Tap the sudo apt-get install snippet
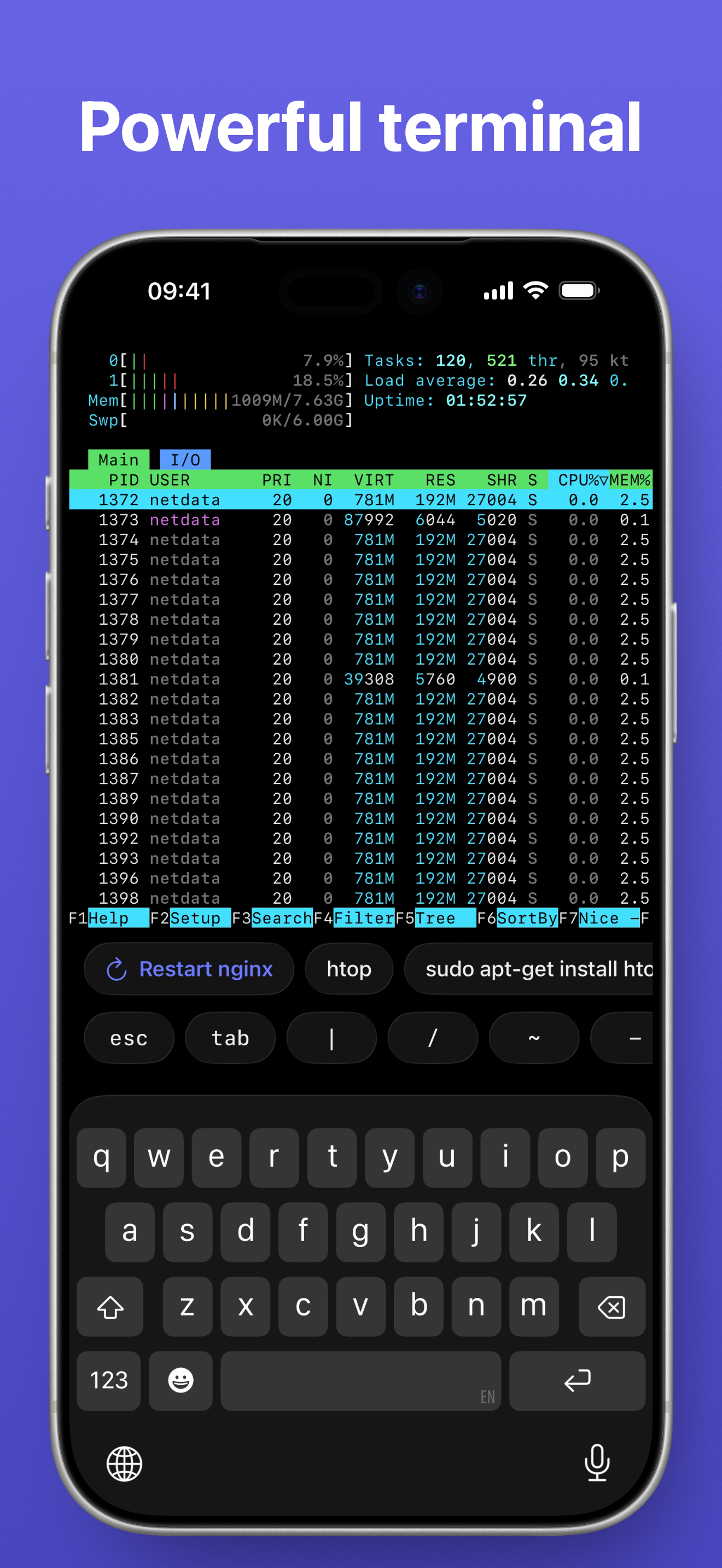The width and height of the screenshot is (722, 1568). 528,968
